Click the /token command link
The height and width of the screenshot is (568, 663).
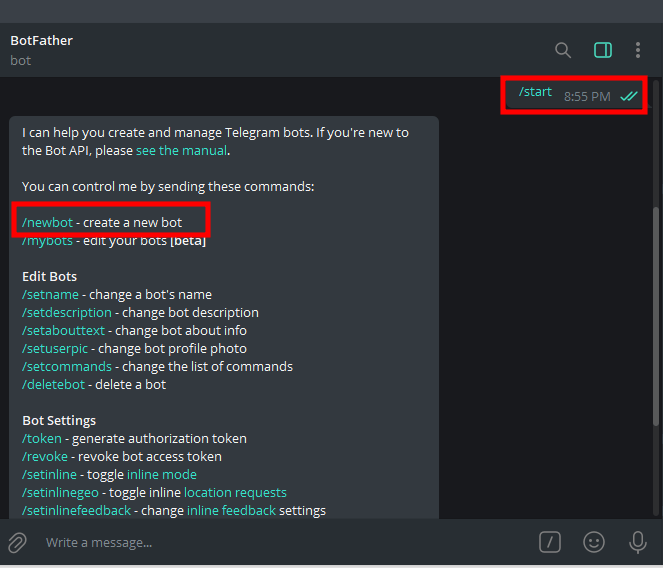coord(42,439)
